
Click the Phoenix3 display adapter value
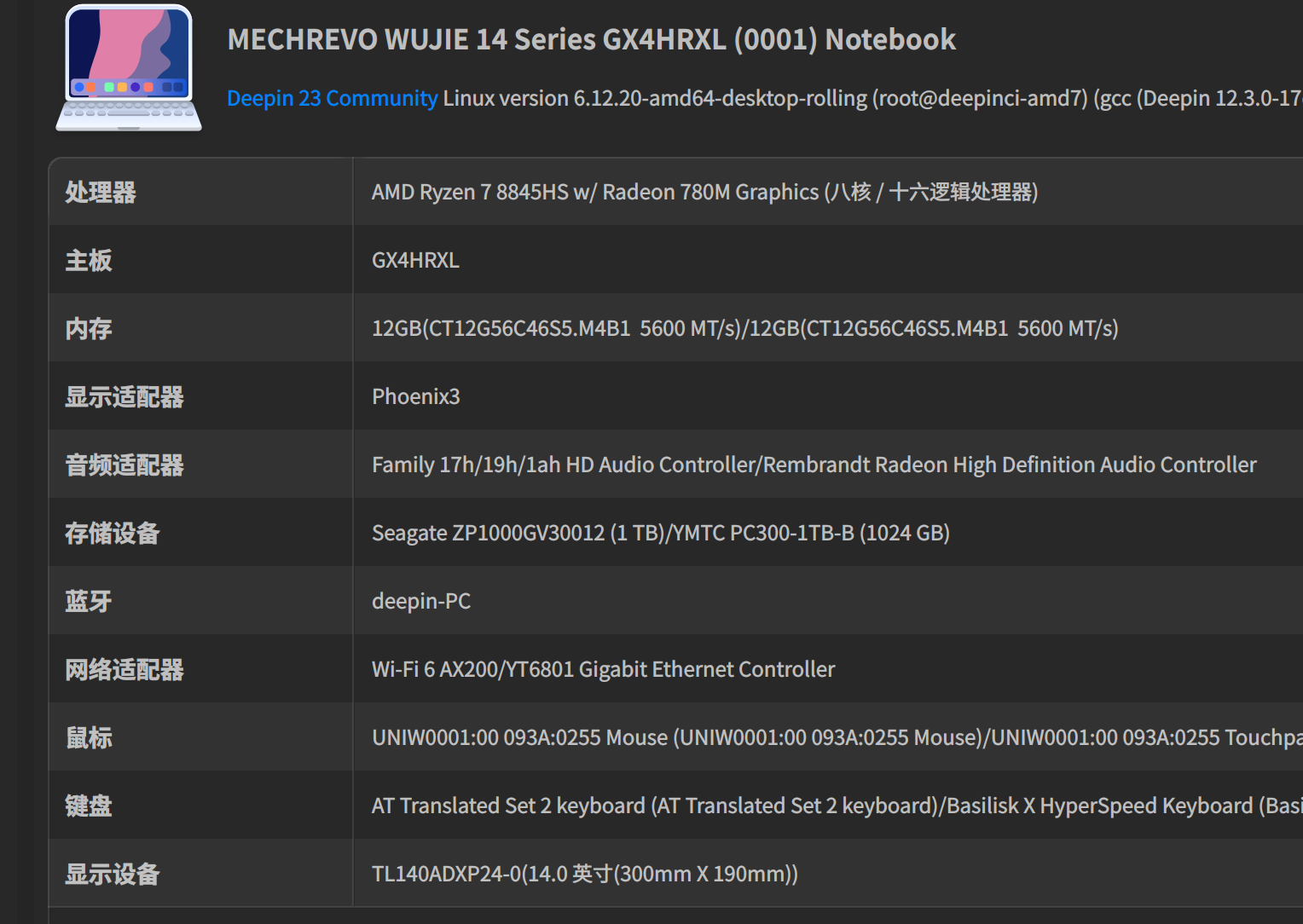coord(415,396)
